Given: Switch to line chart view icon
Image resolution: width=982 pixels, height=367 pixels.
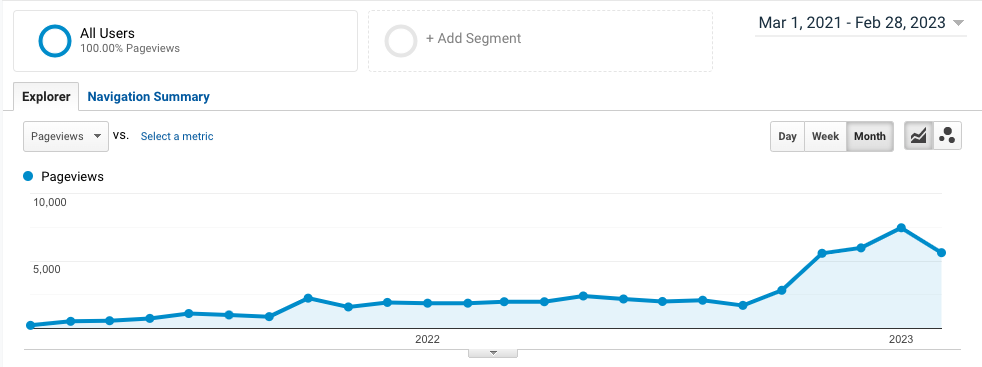Looking at the screenshot, I should click(919, 136).
